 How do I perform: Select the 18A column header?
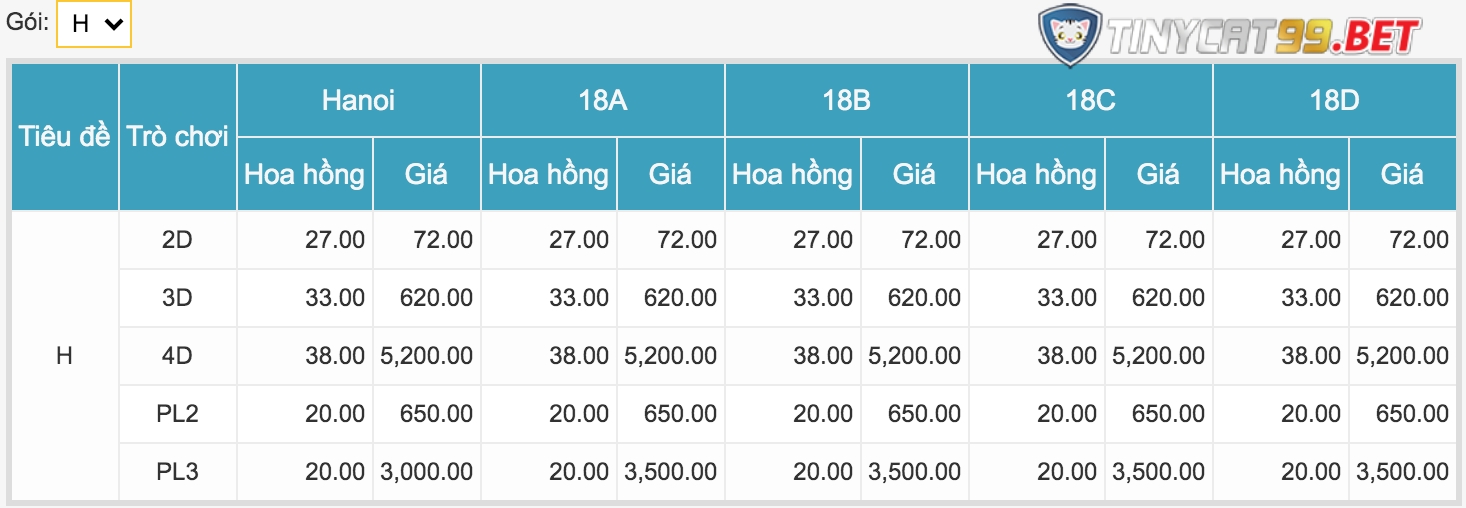602,100
